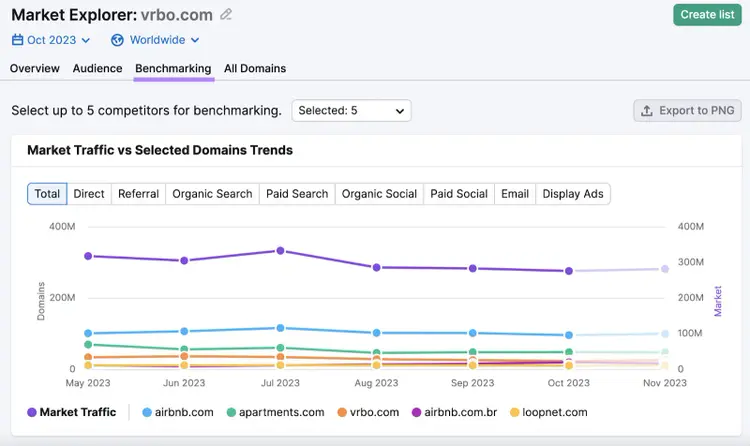The width and height of the screenshot is (750, 446).
Task: Toggle apartments.com legend series
Action: click(276, 412)
